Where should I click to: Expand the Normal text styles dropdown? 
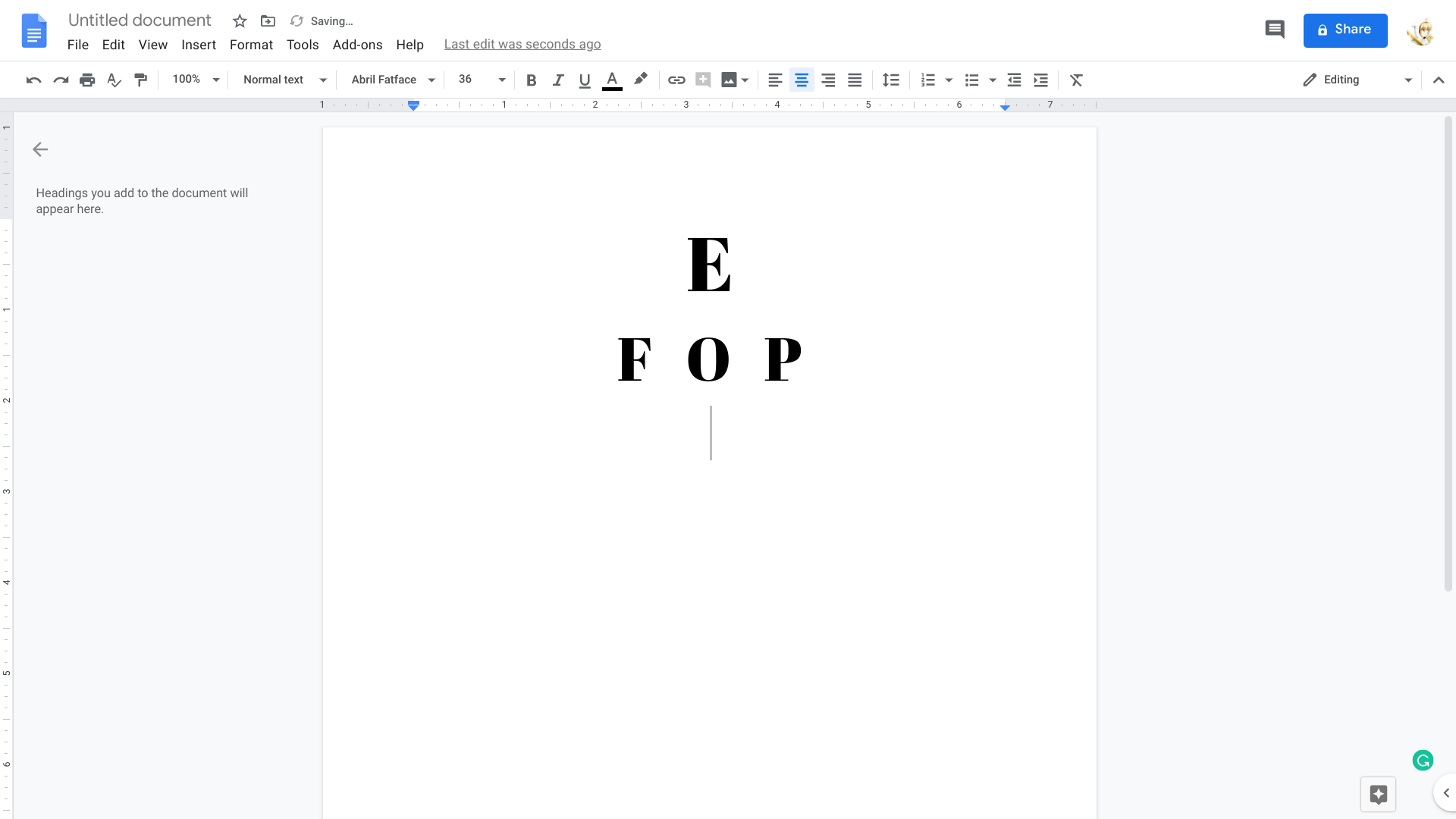click(284, 80)
